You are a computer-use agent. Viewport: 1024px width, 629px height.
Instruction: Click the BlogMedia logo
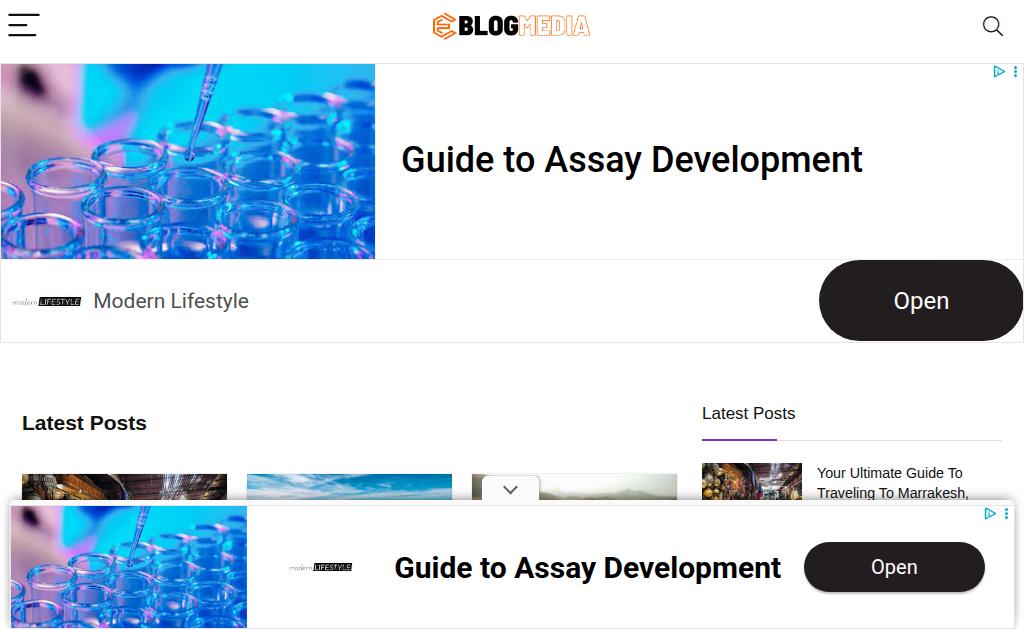(x=511, y=26)
